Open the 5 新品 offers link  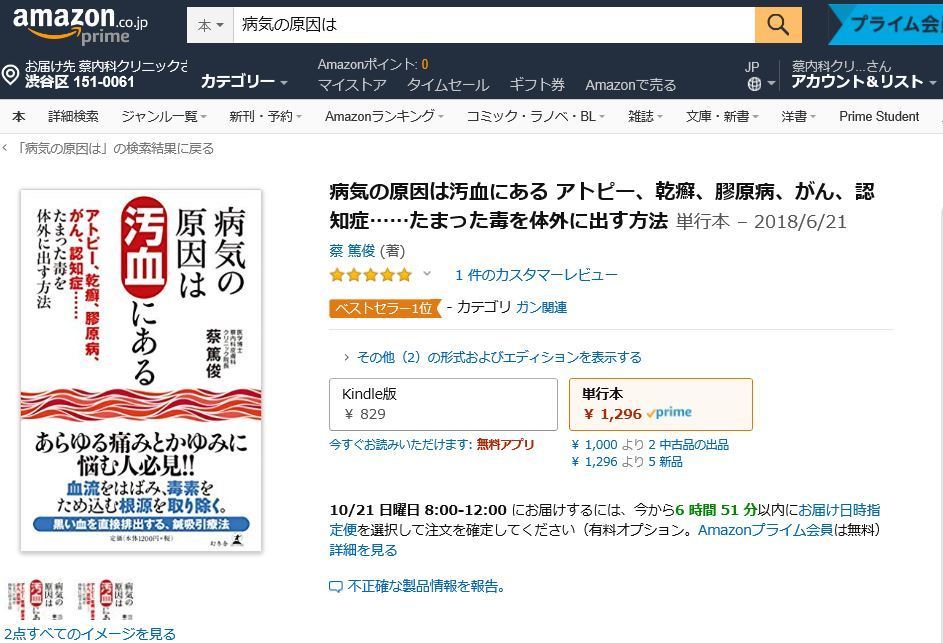pyautogui.click(x=665, y=461)
